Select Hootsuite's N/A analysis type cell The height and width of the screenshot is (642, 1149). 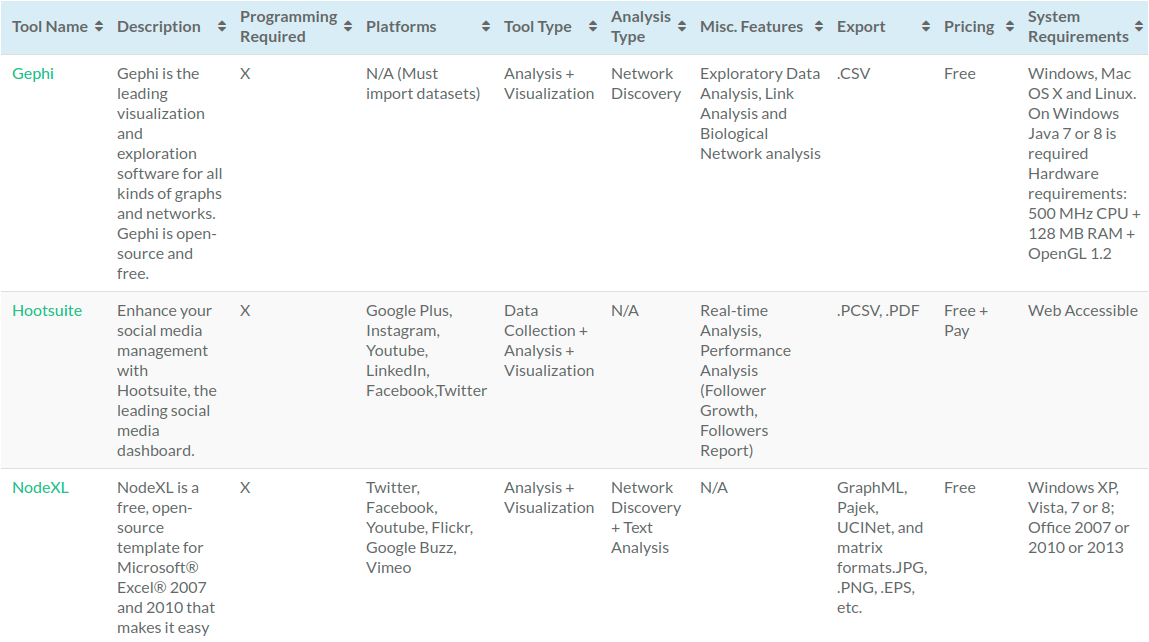625,311
